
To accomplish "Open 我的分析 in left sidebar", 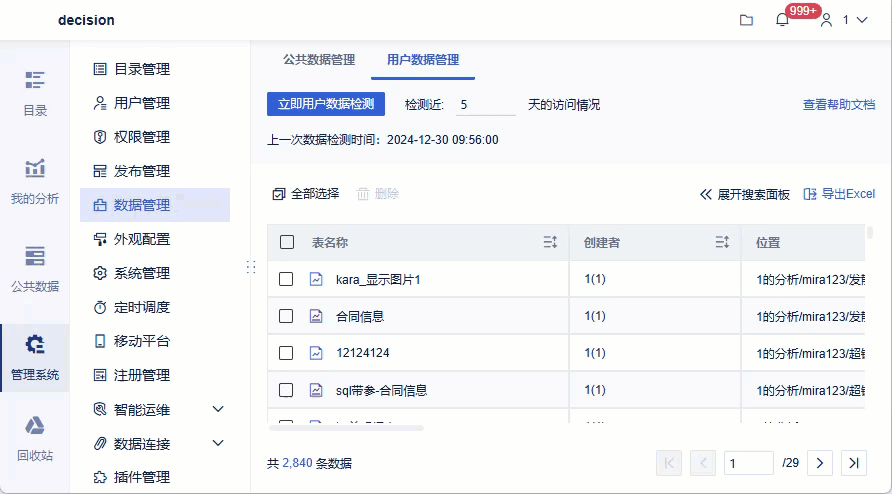I will (35, 181).
